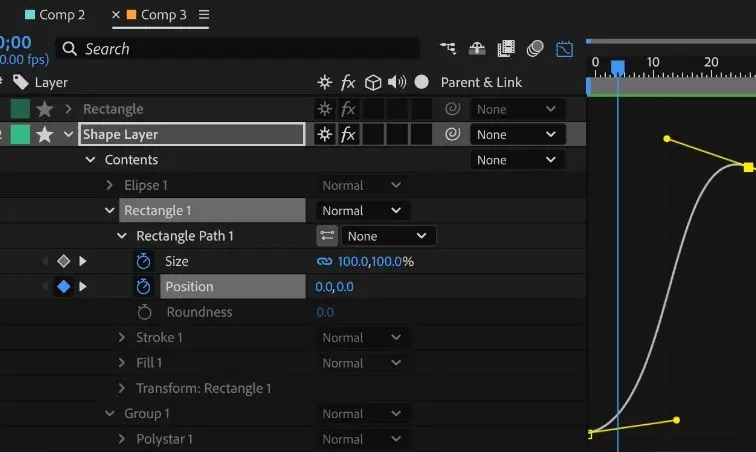Image resolution: width=756 pixels, height=452 pixels.
Task: Enable frame blending icon in toolbar
Action: [x=506, y=48]
